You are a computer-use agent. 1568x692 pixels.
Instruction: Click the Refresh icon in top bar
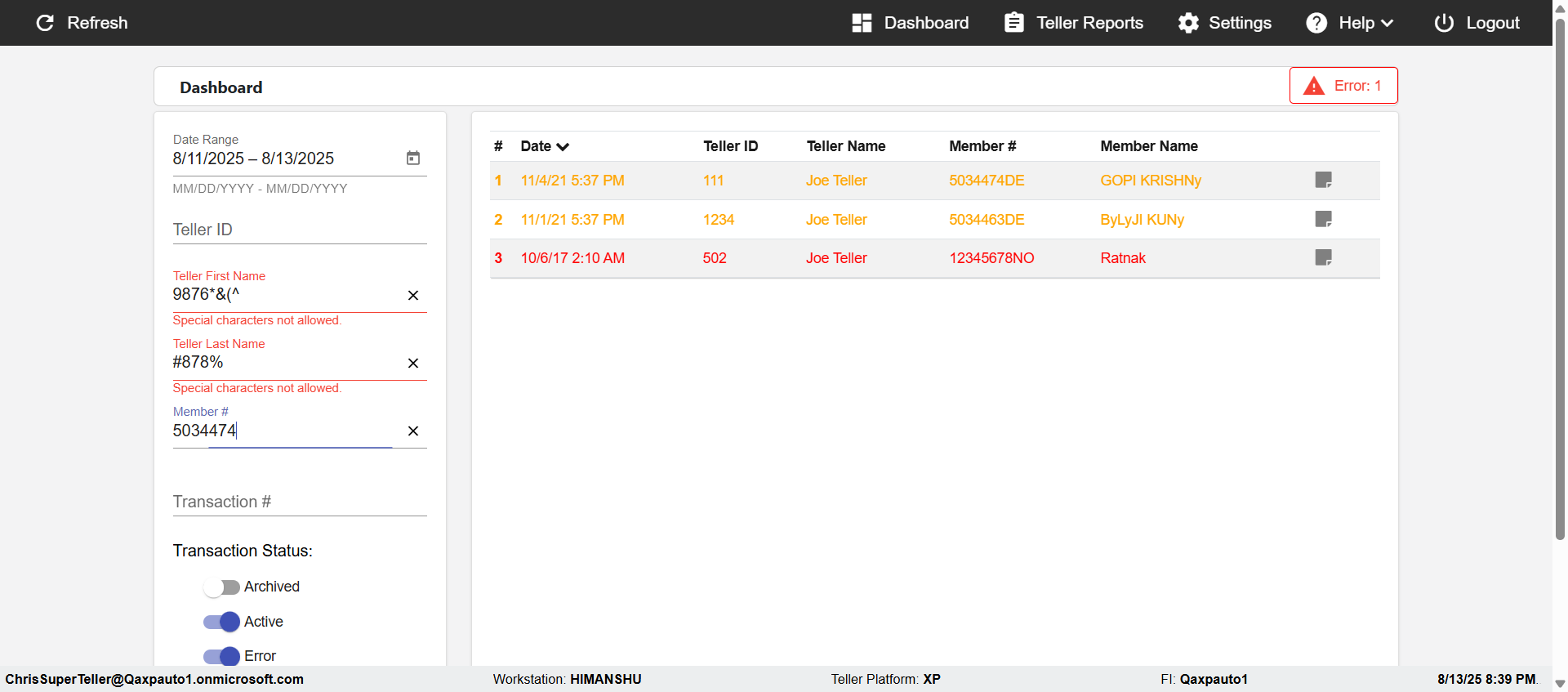click(45, 23)
